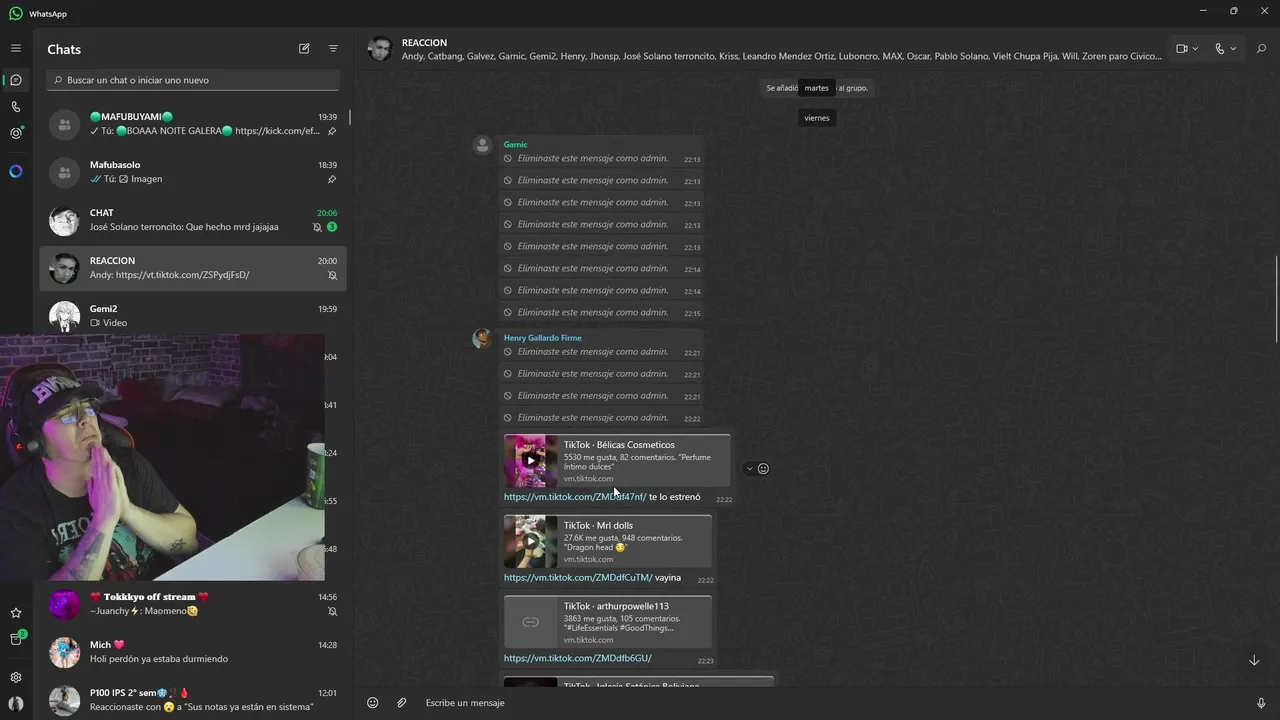
Task: Open the Calls tab in sidebar
Action: click(15, 107)
